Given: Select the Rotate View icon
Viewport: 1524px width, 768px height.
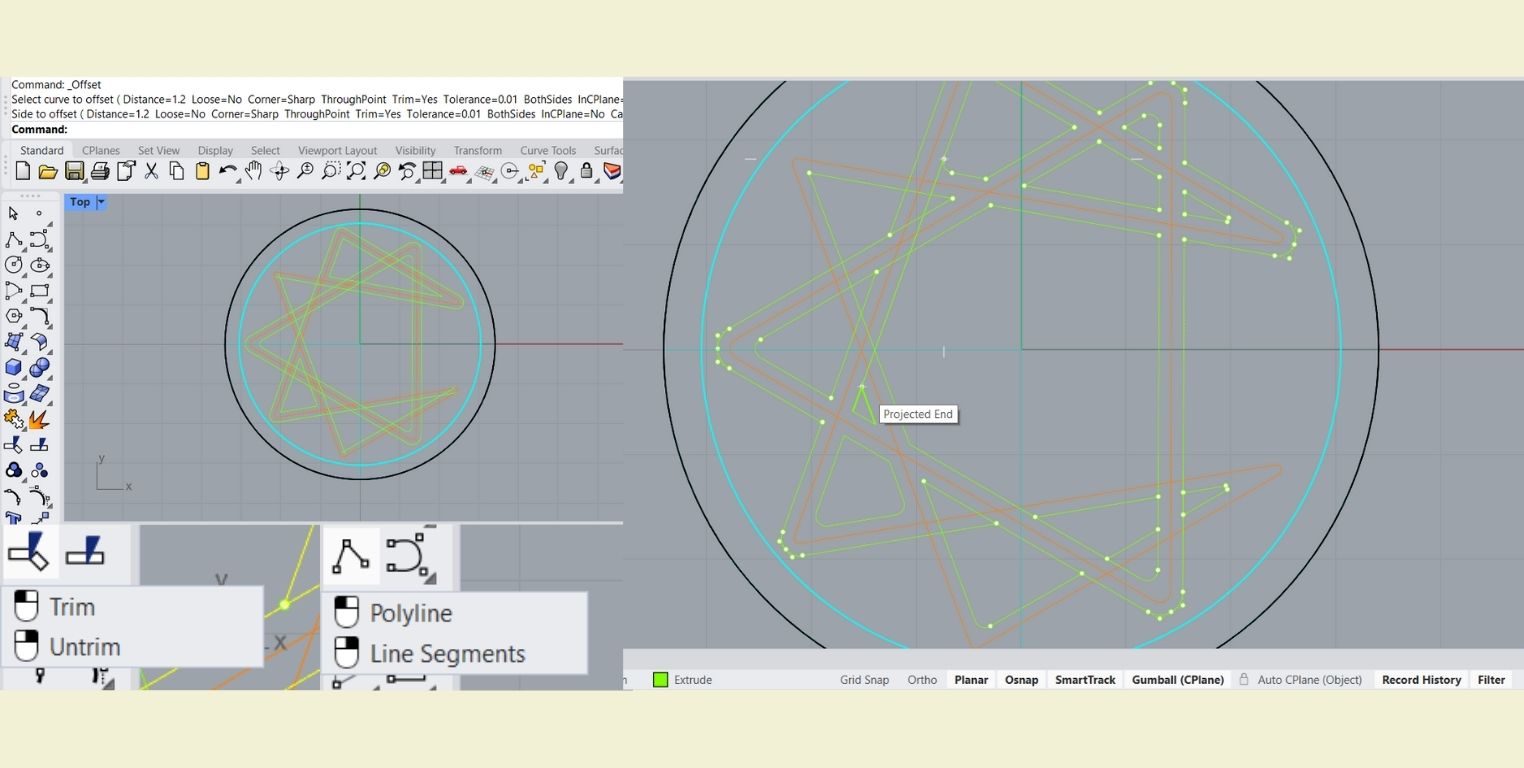Looking at the screenshot, I should pos(280,172).
